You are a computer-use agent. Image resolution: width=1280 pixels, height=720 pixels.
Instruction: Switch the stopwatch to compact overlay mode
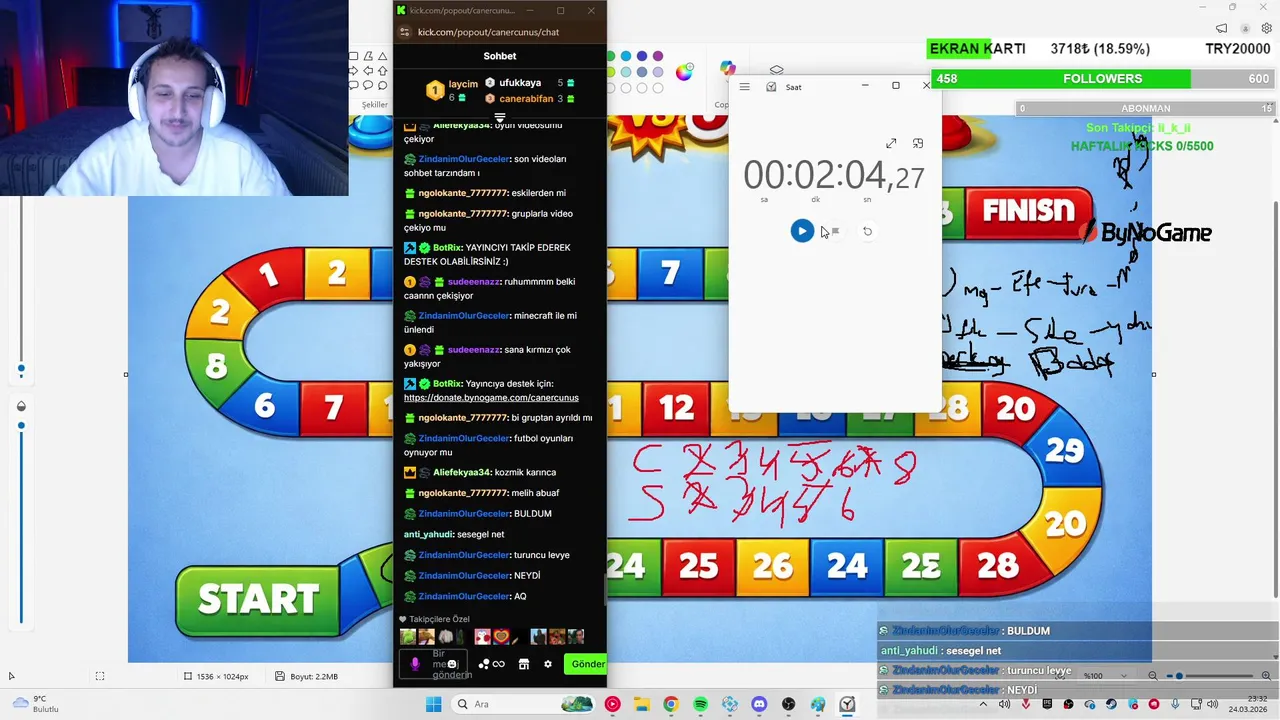[x=918, y=143]
